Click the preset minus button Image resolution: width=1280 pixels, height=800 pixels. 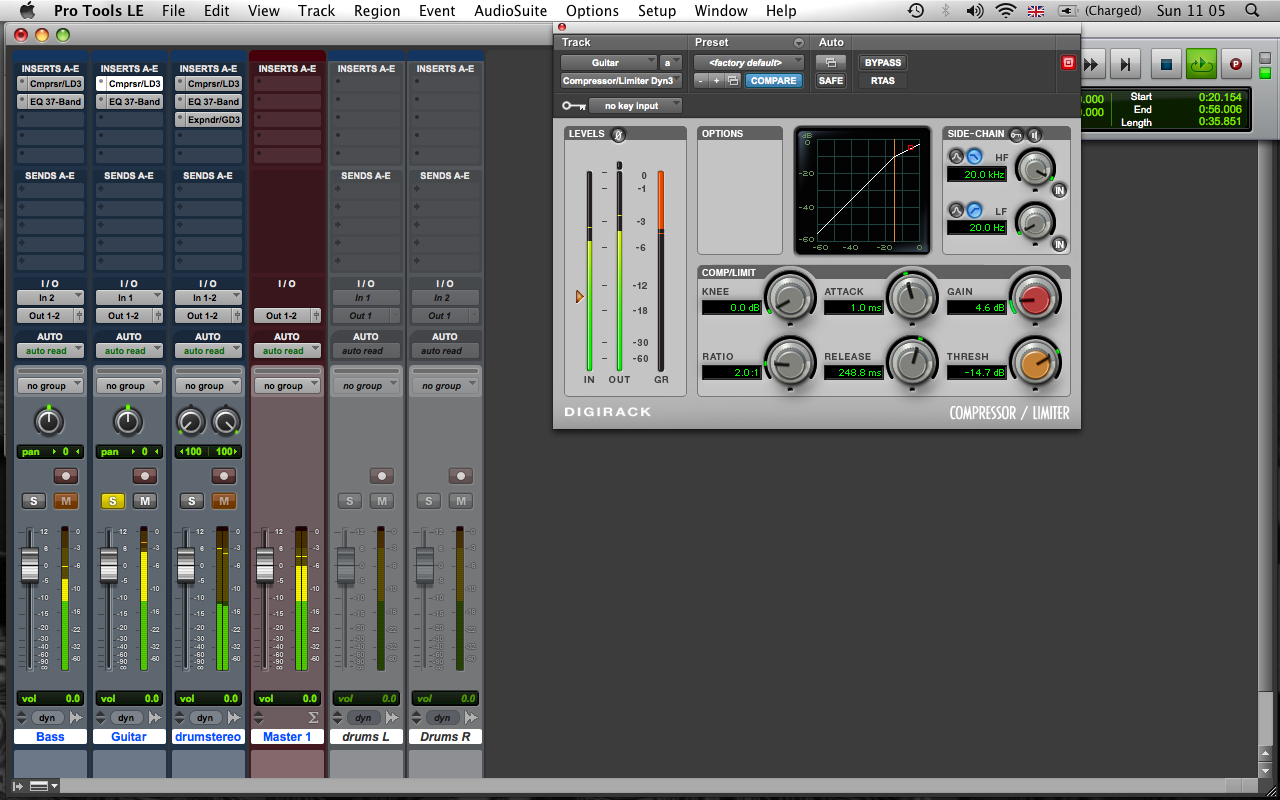click(701, 80)
